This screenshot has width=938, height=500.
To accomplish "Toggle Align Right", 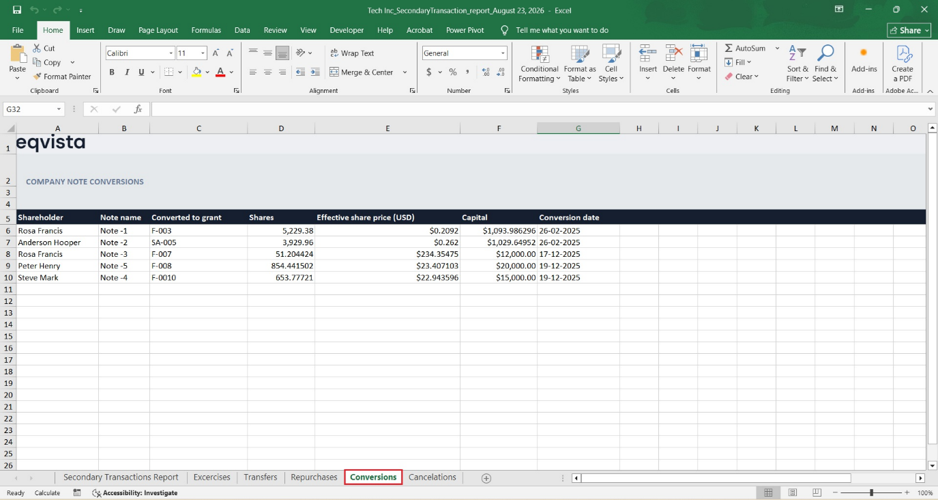I will [282, 72].
